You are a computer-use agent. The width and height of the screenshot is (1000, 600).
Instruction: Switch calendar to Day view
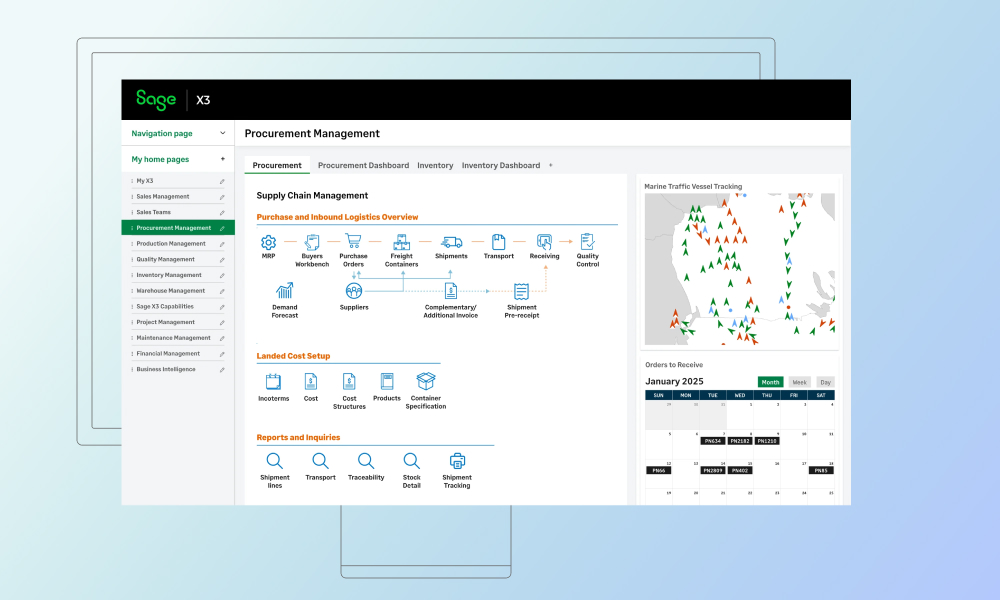[825, 382]
